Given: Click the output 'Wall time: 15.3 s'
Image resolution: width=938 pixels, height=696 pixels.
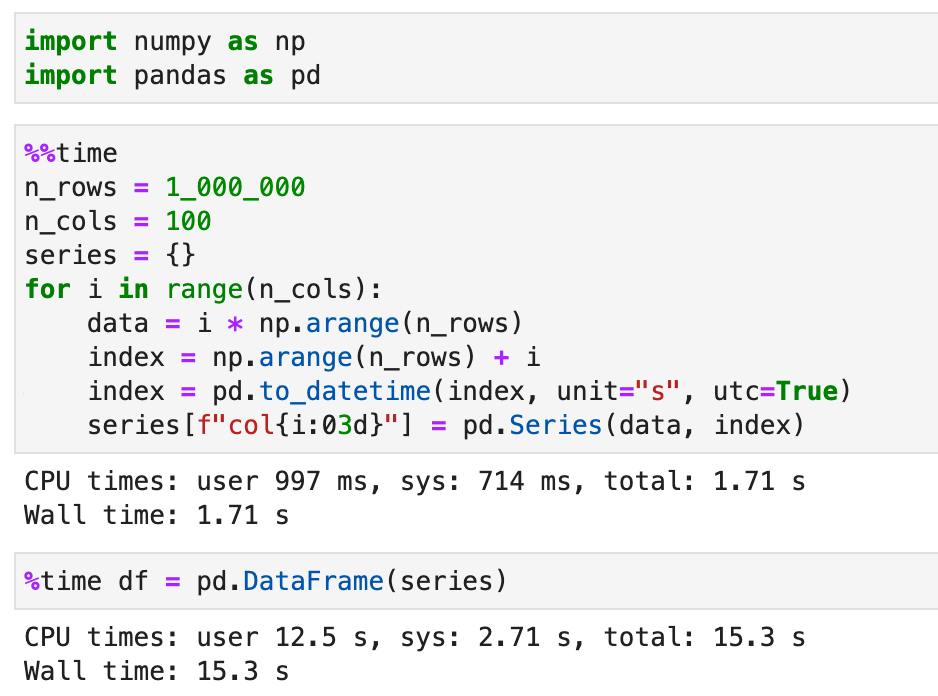Looking at the screenshot, I should (157, 671).
